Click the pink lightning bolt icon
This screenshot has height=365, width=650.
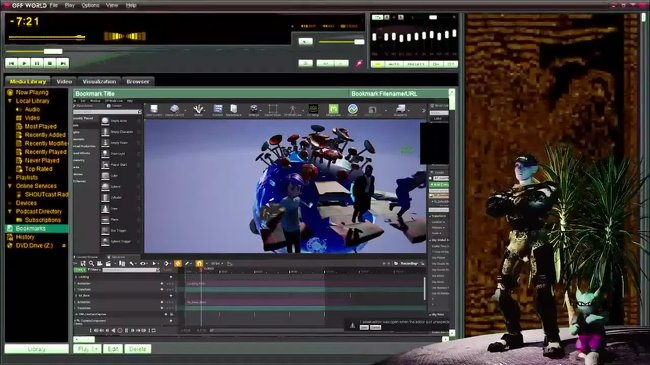pyautogui.click(x=359, y=63)
